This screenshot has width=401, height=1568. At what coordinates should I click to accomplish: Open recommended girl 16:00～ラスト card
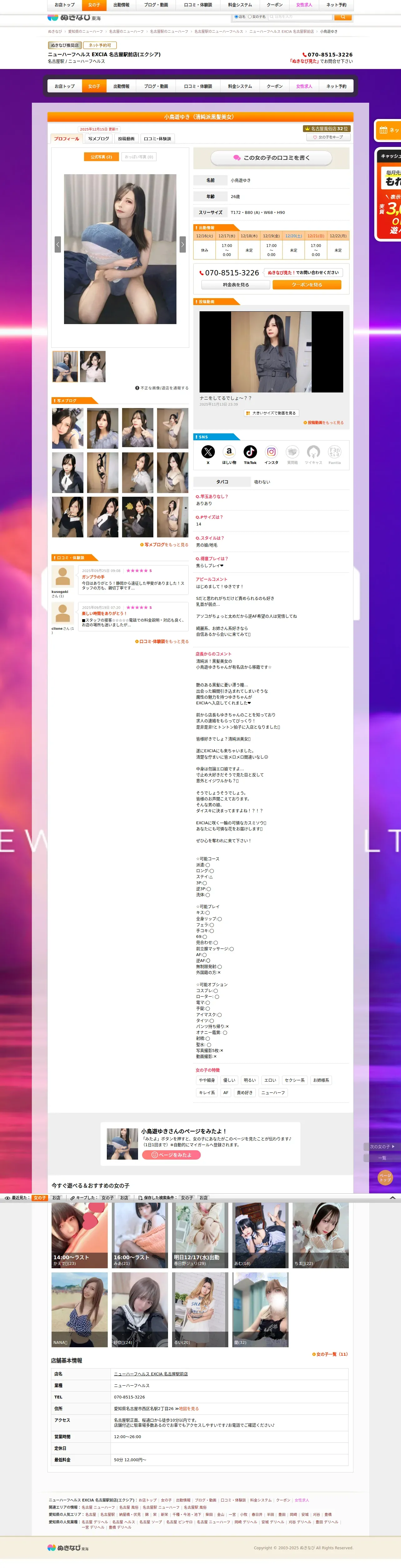pyautogui.click(x=140, y=1235)
